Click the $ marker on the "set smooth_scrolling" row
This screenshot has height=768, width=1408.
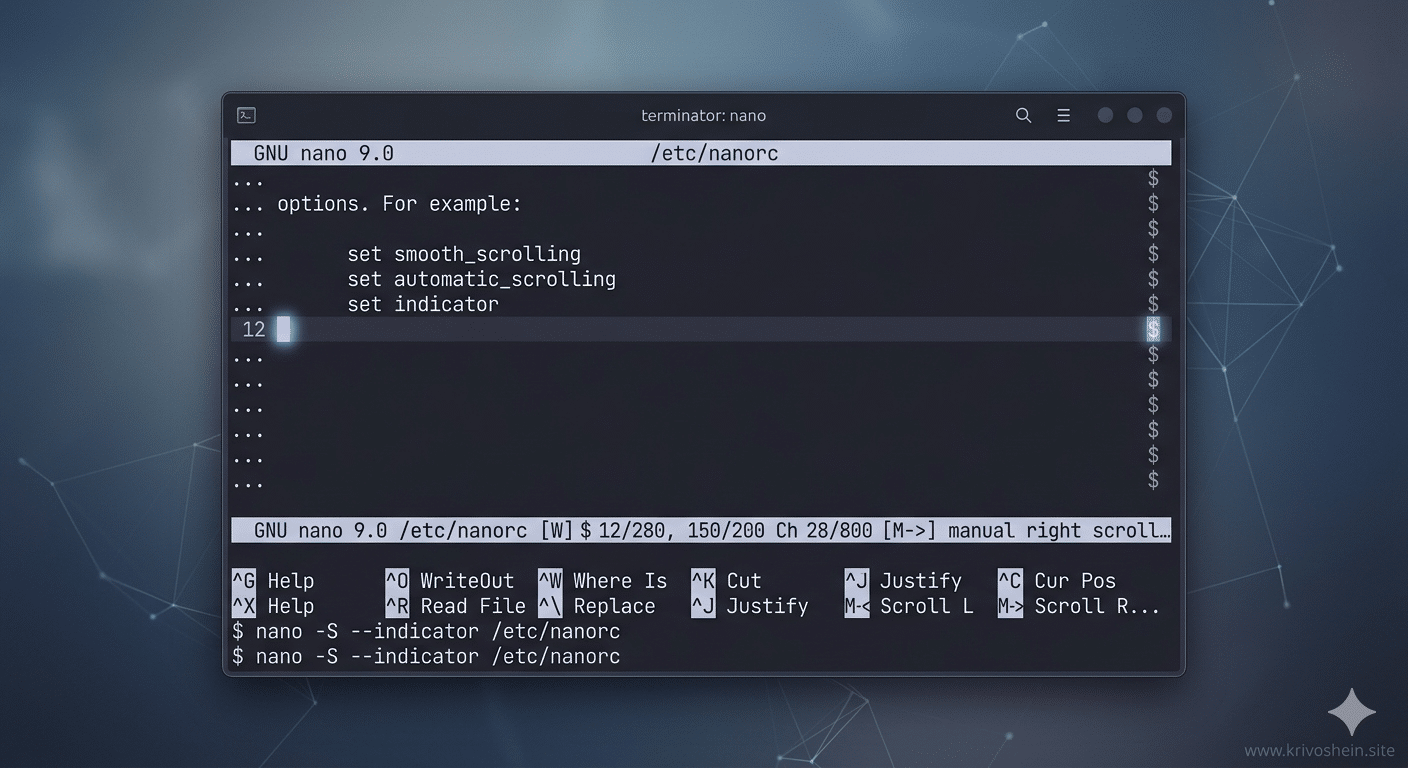(1153, 254)
